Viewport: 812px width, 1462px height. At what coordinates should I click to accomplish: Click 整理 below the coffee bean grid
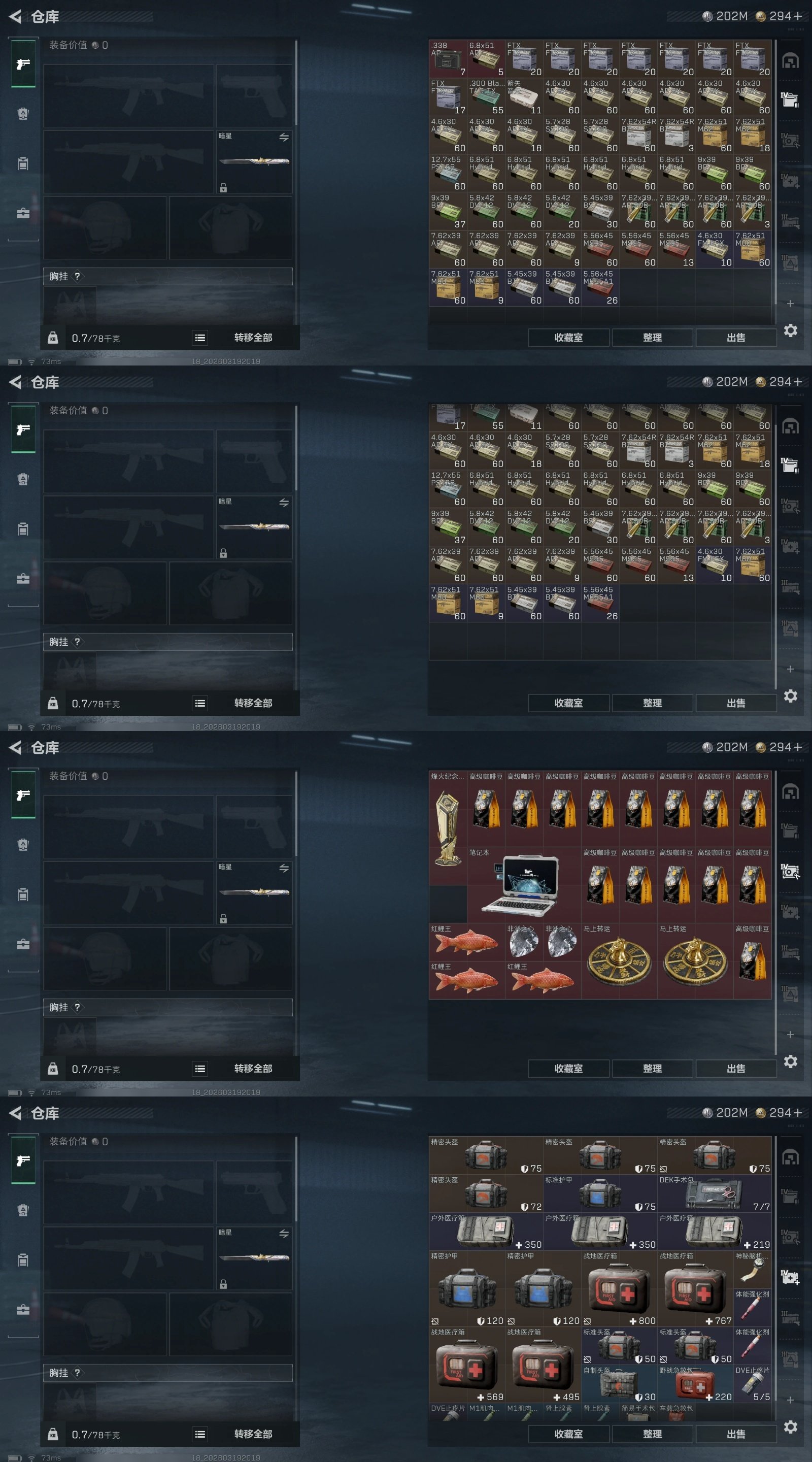(x=652, y=1068)
